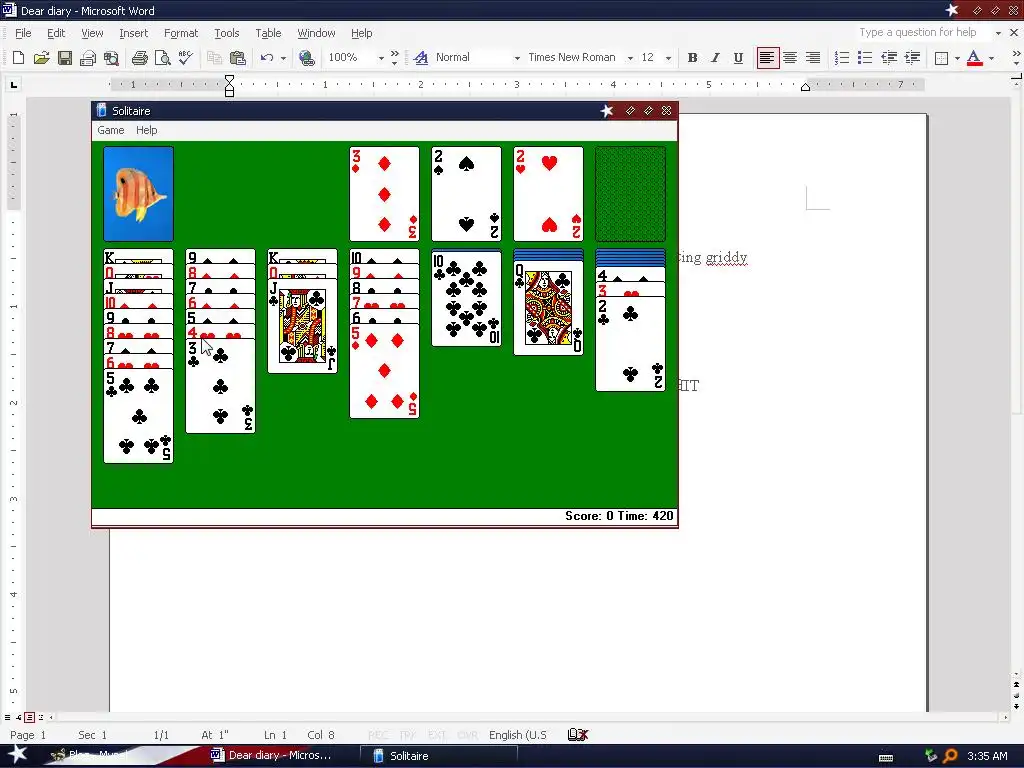Viewport: 1024px width, 768px height.
Task: Click the search magnifier in system tray
Action: click(950, 756)
